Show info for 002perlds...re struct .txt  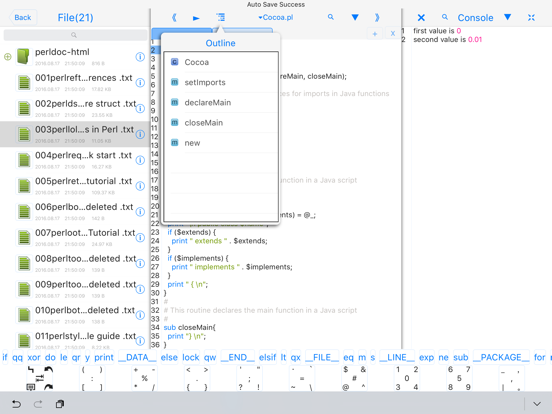click(x=140, y=108)
